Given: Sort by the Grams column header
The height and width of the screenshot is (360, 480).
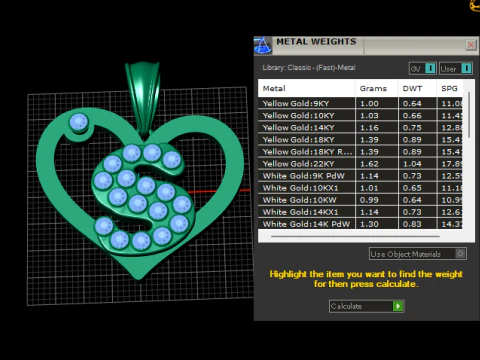Looking at the screenshot, I should pos(376,88).
